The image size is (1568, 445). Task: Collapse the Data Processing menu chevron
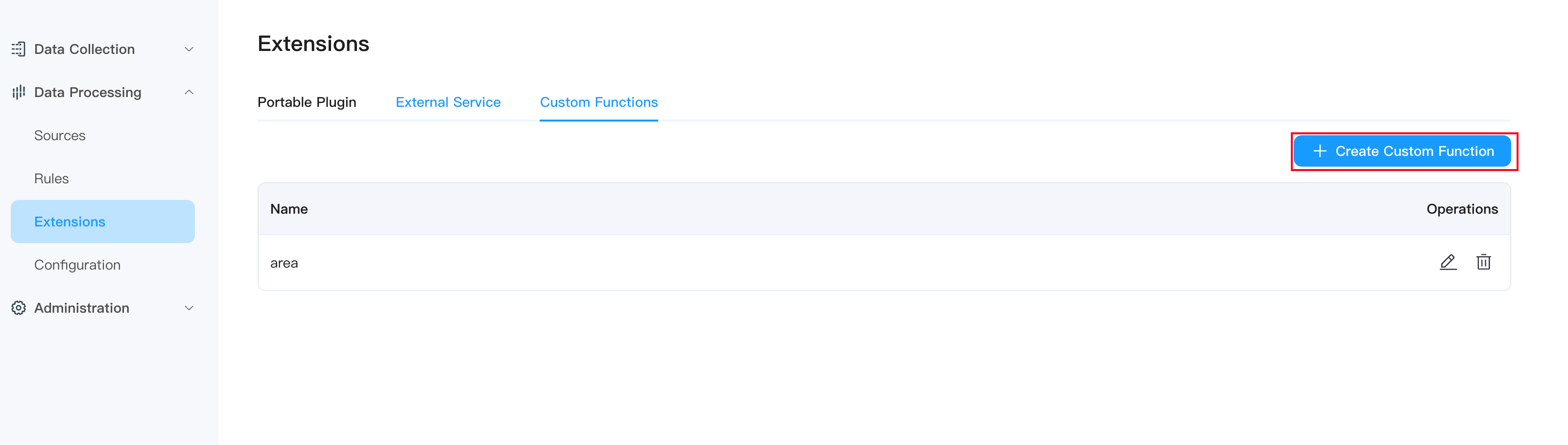point(189,92)
